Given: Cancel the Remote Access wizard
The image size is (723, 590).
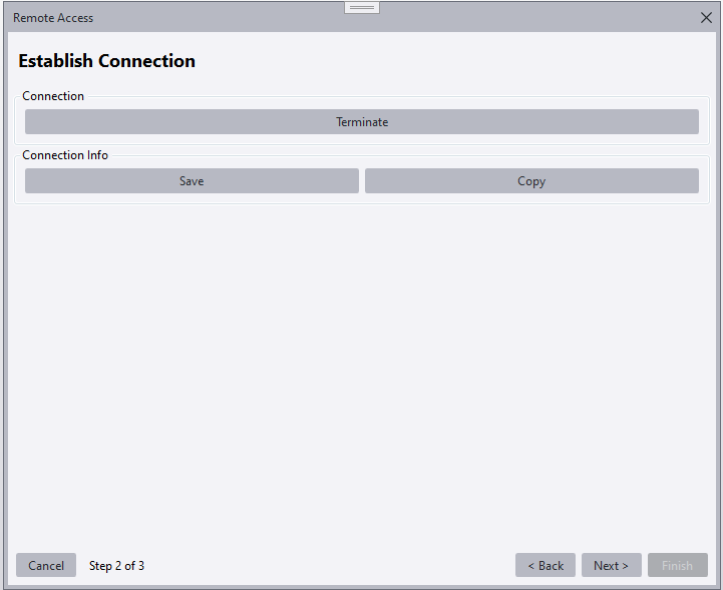Looking at the screenshot, I should tap(46, 565).
